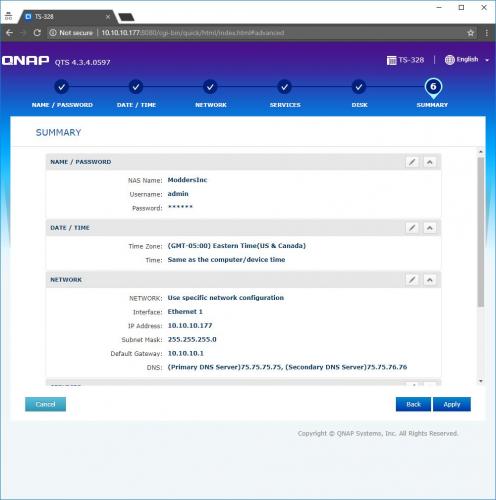This screenshot has height=500, width=496.
Task: Click the Apply button
Action: (452, 404)
